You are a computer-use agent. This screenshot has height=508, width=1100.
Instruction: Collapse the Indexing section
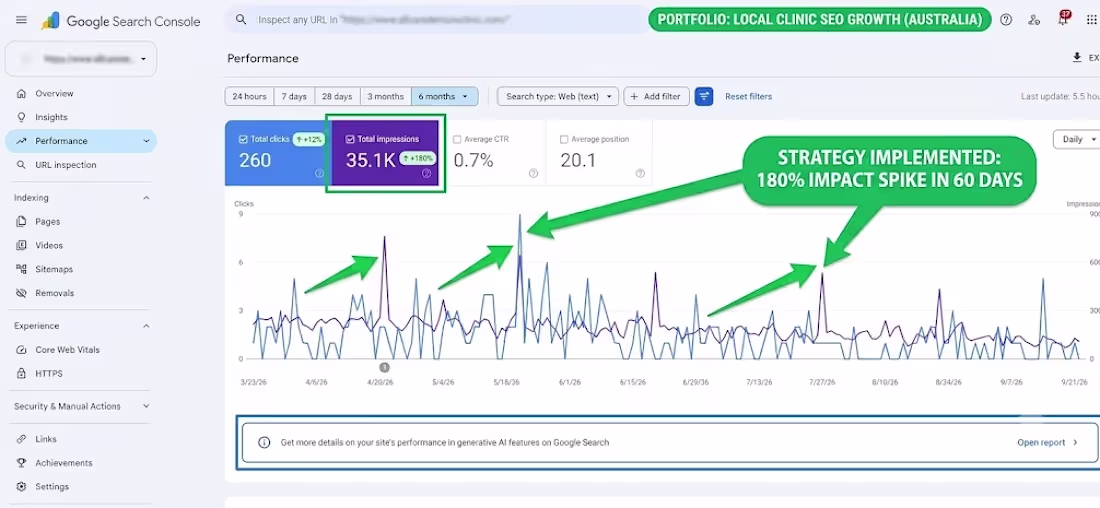click(146, 198)
